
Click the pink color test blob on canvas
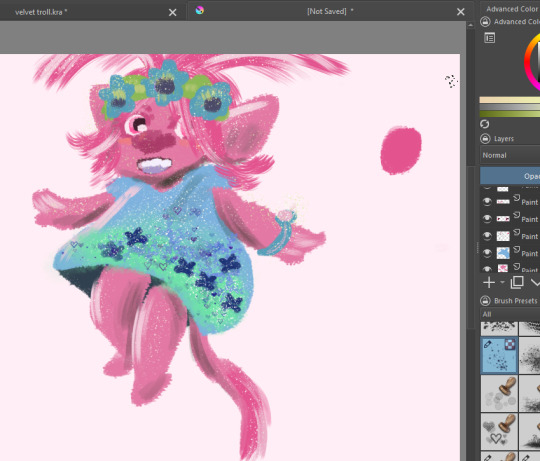[x=401, y=150]
